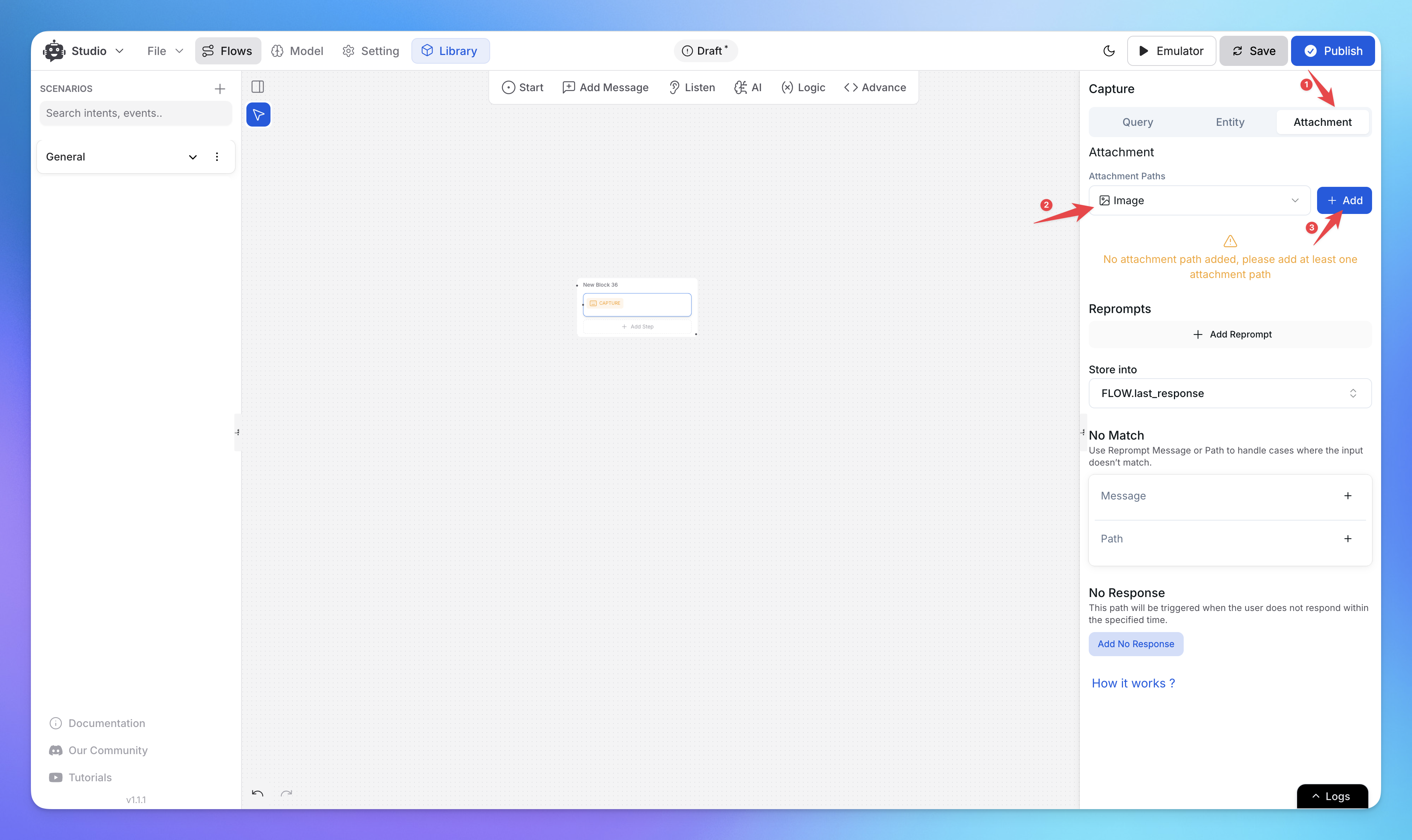Viewport: 1412px width, 840px height.
Task: Add a No Match Message with plus
Action: coord(1348,496)
